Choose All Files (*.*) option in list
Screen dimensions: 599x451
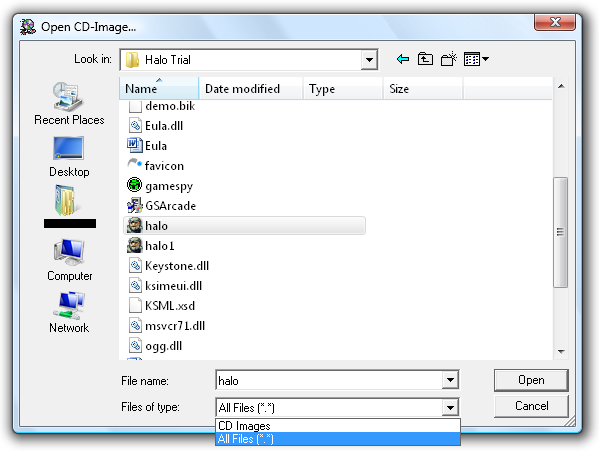(338, 439)
